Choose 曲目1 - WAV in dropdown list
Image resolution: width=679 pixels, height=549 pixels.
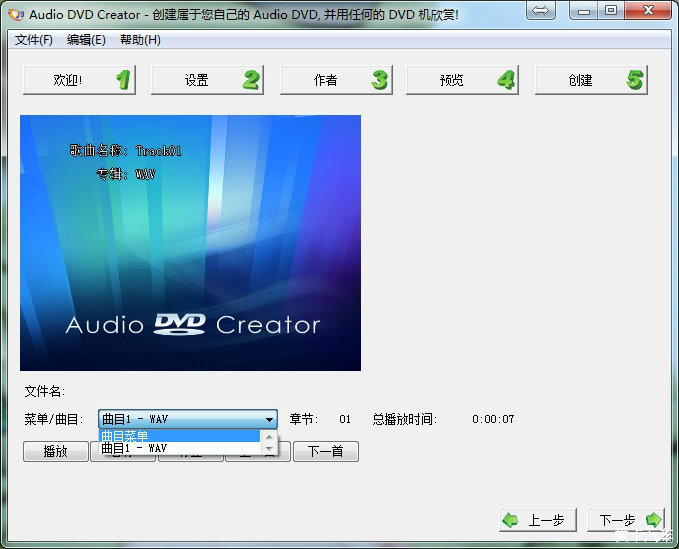180,448
